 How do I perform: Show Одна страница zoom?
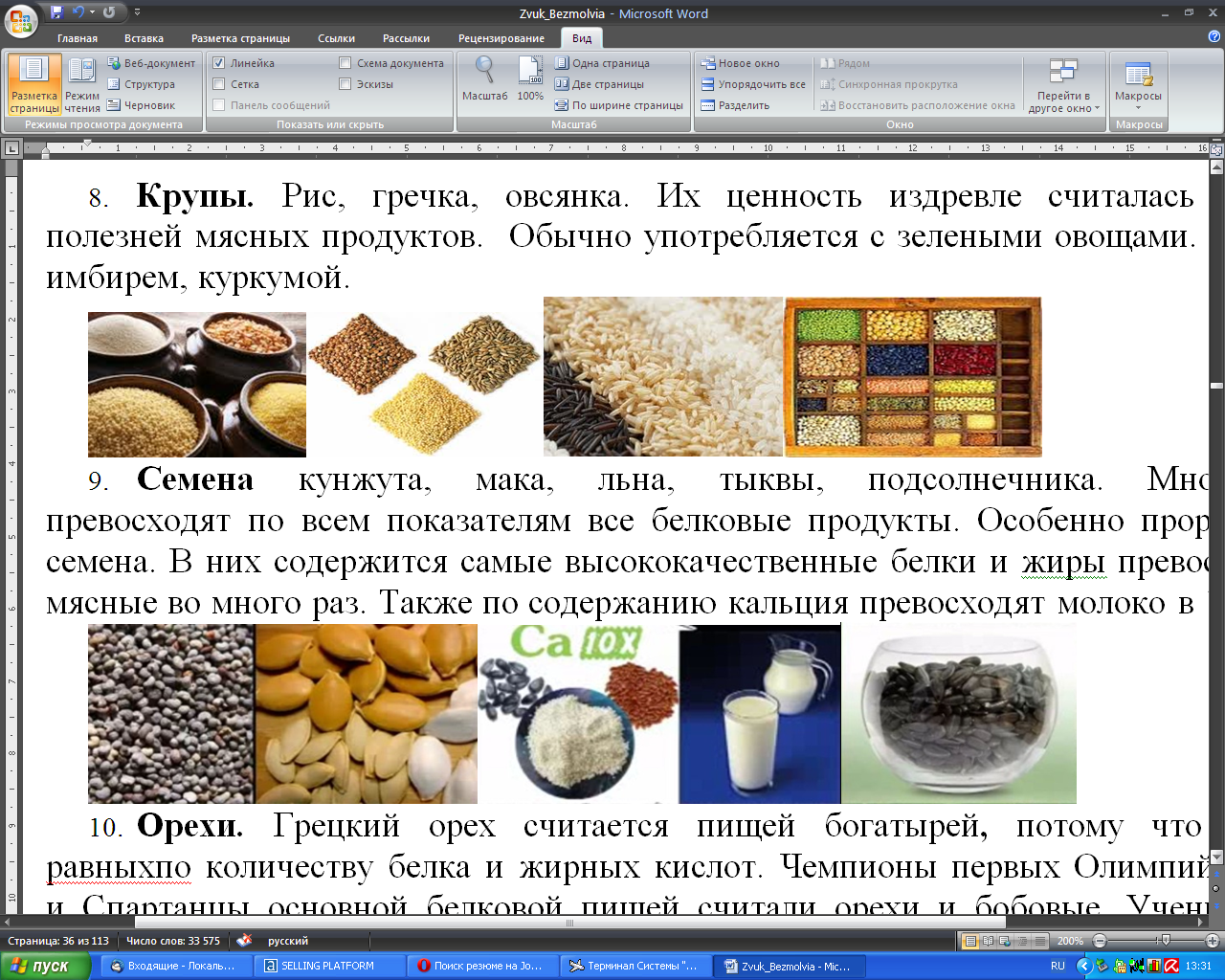click(602, 63)
